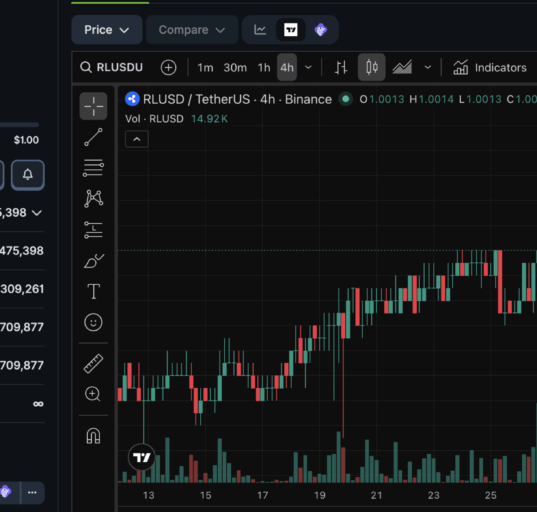
Task: Select the brush drawing tool
Action: point(93,261)
